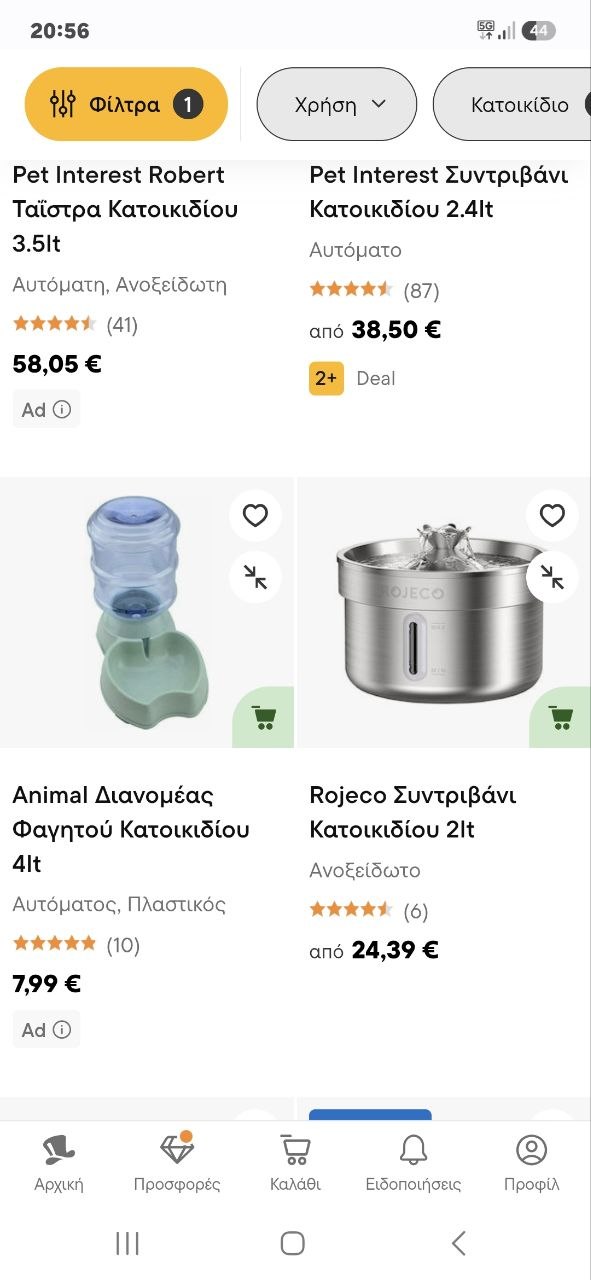
Task: Open the Φίλτρα filters panel
Action: (x=126, y=104)
